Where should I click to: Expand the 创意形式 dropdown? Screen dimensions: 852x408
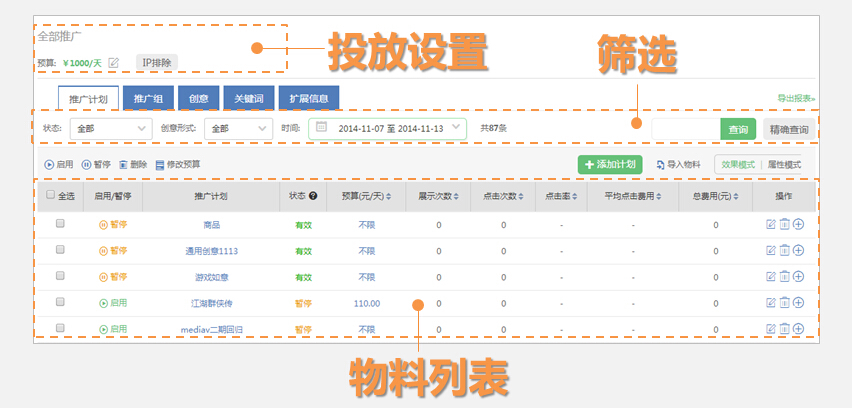pyautogui.click(x=238, y=128)
